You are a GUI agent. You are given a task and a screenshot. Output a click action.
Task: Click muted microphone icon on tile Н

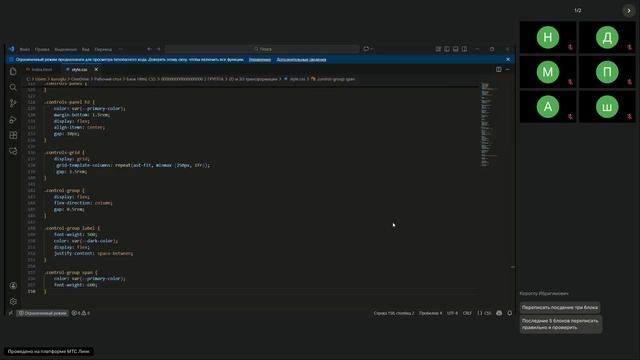[570, 47]
